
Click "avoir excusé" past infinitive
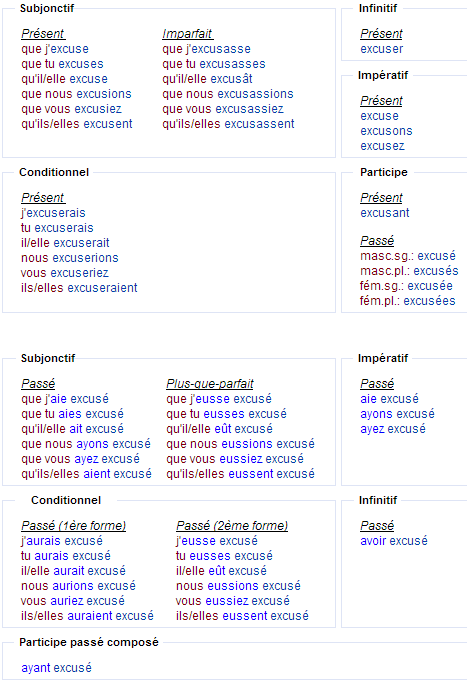394,541
